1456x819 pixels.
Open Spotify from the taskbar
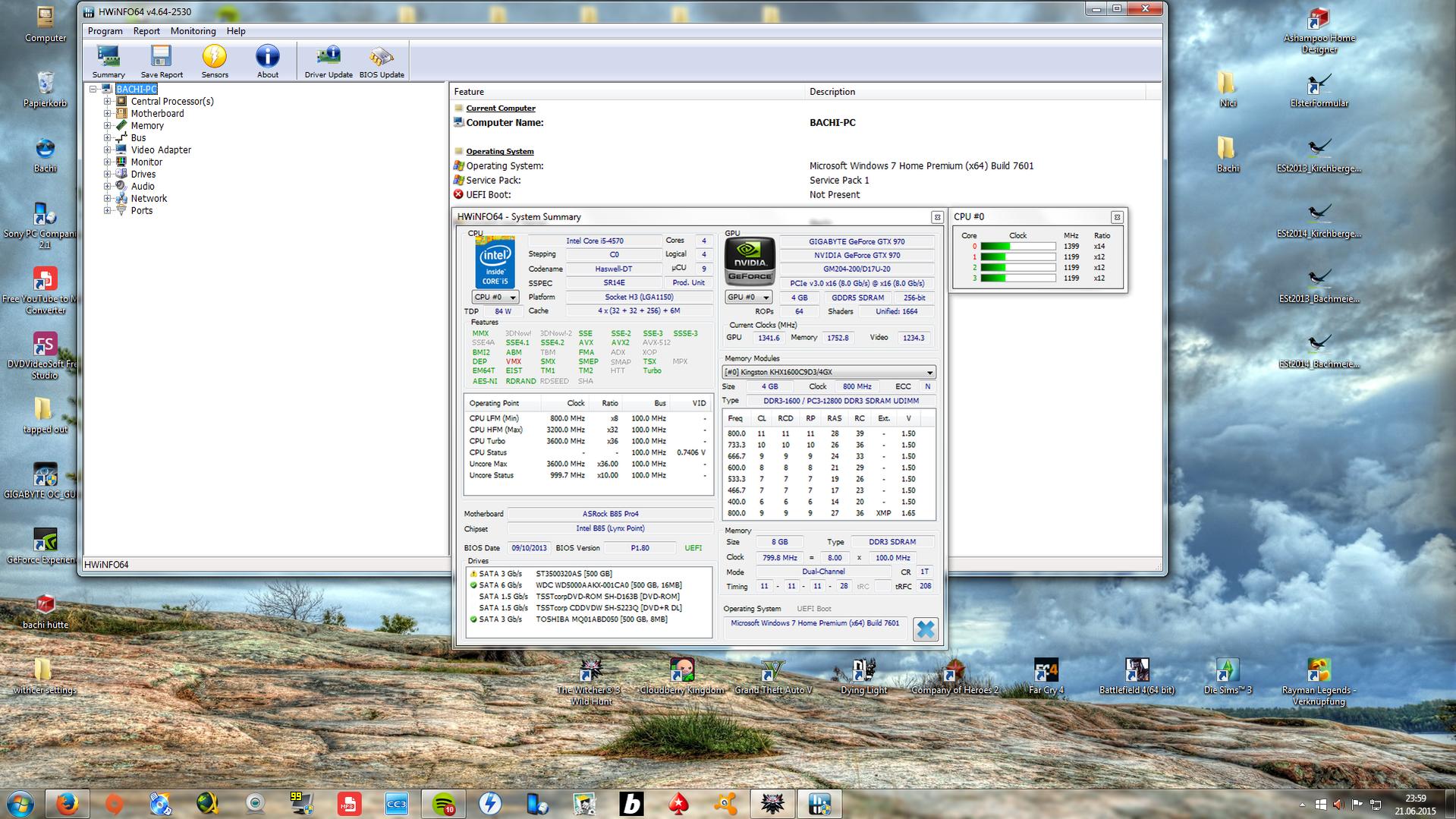tap(443, 804)
